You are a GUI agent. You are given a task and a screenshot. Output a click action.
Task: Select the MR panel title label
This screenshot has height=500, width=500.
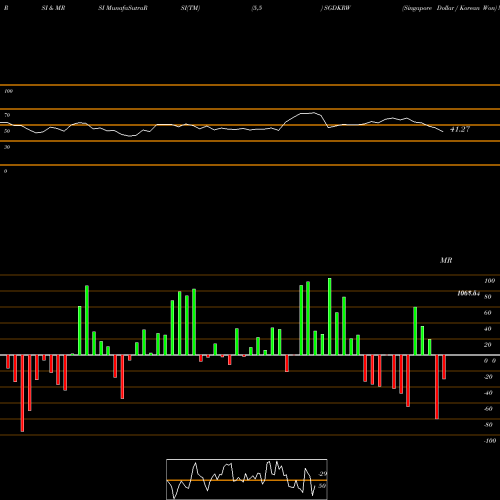point(446,260)
